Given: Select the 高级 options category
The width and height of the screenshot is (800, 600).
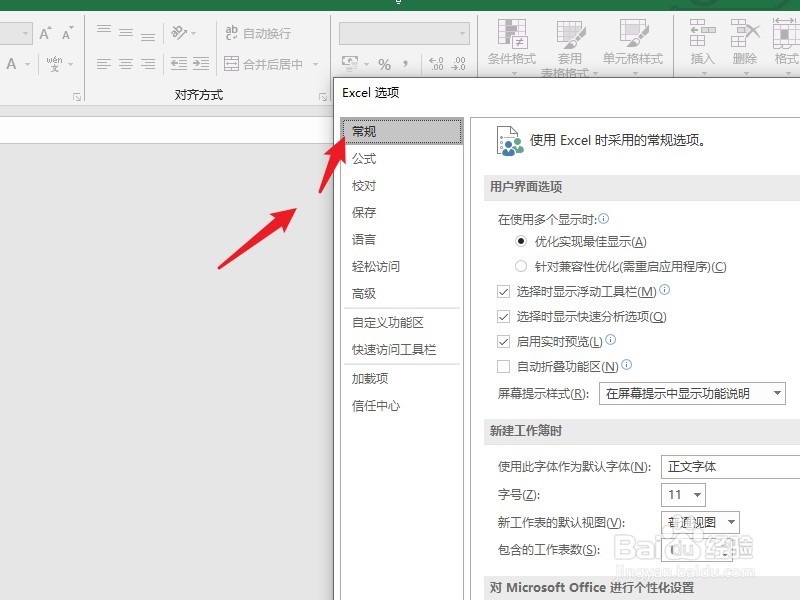Looking at the screenshot, I should coord(402,293).
